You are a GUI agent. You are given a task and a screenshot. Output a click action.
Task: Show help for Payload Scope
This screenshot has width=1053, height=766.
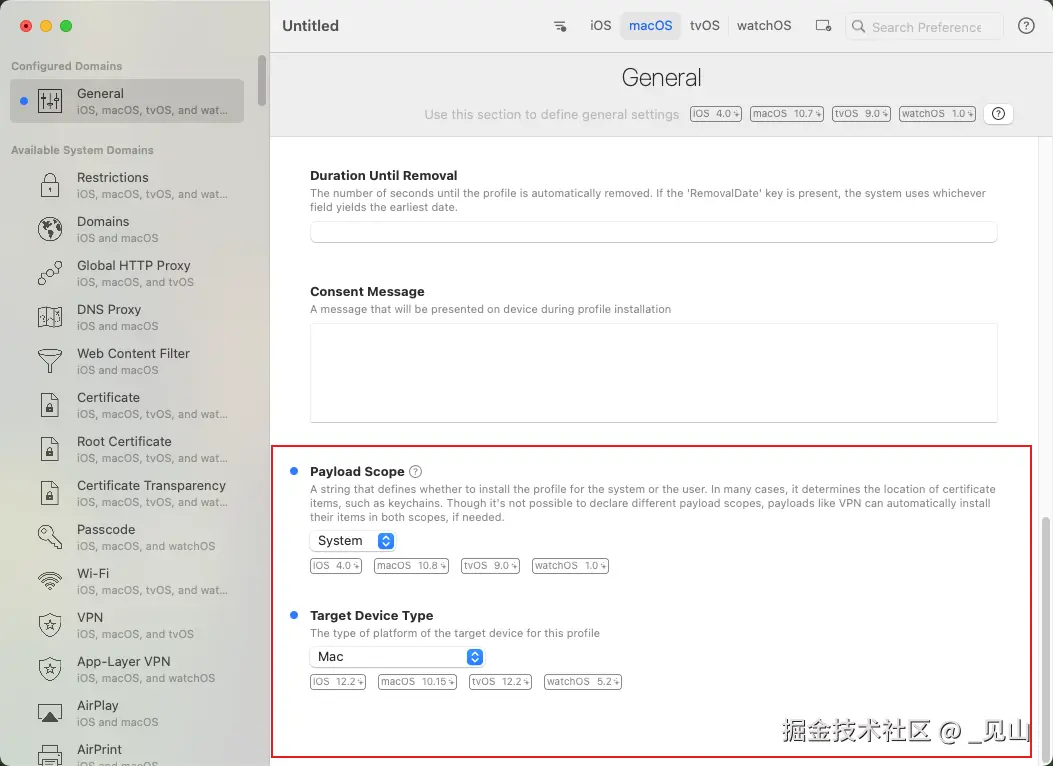point(416,472)
